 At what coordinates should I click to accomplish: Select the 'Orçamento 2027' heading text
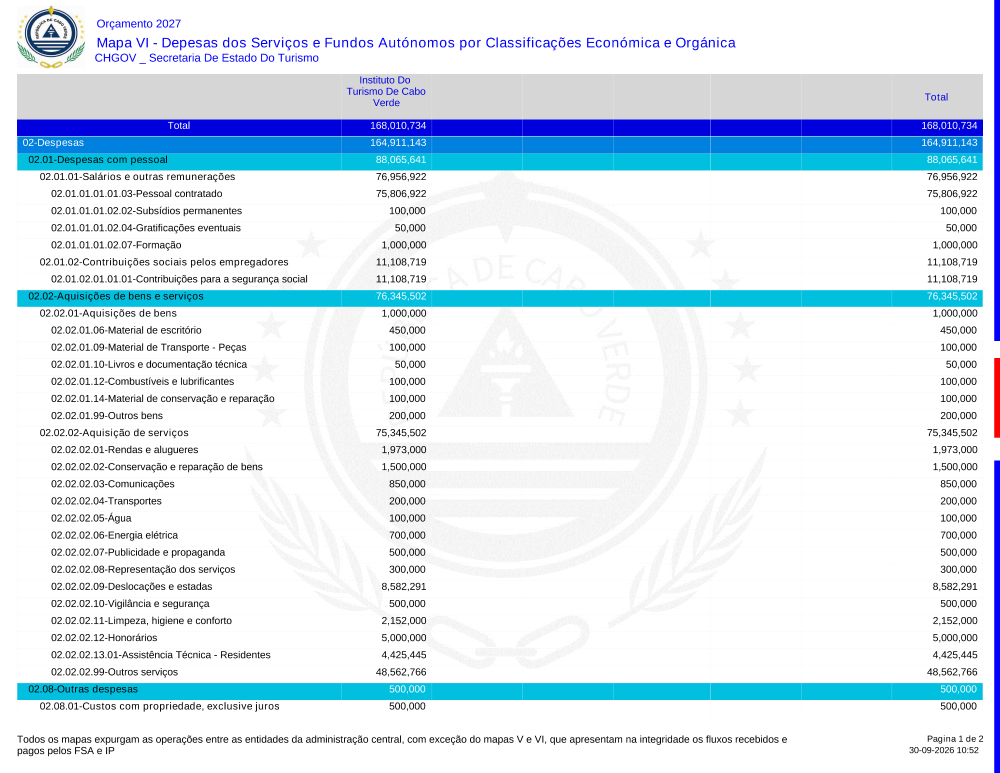[x=138, y=24]
